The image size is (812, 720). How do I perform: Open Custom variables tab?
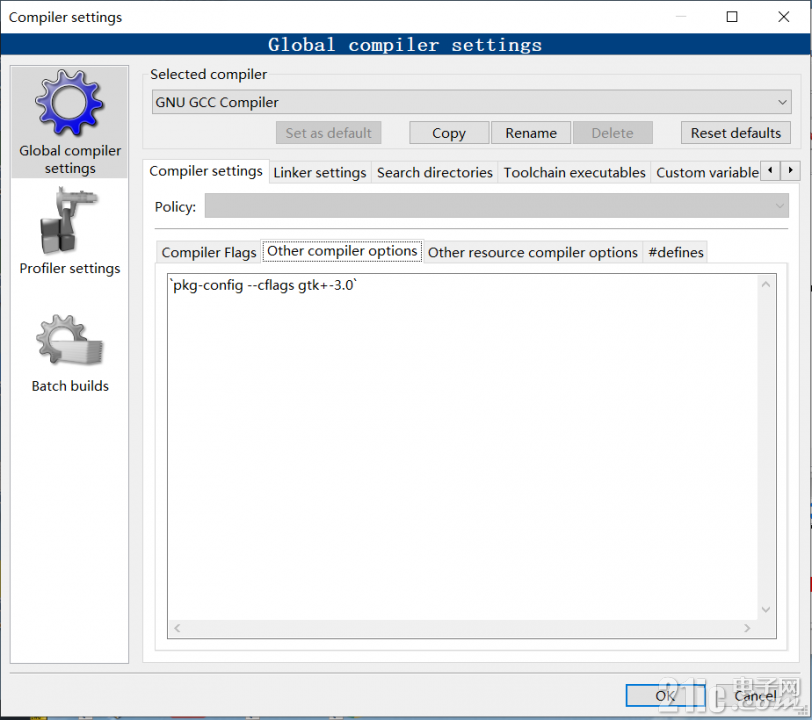707,172
